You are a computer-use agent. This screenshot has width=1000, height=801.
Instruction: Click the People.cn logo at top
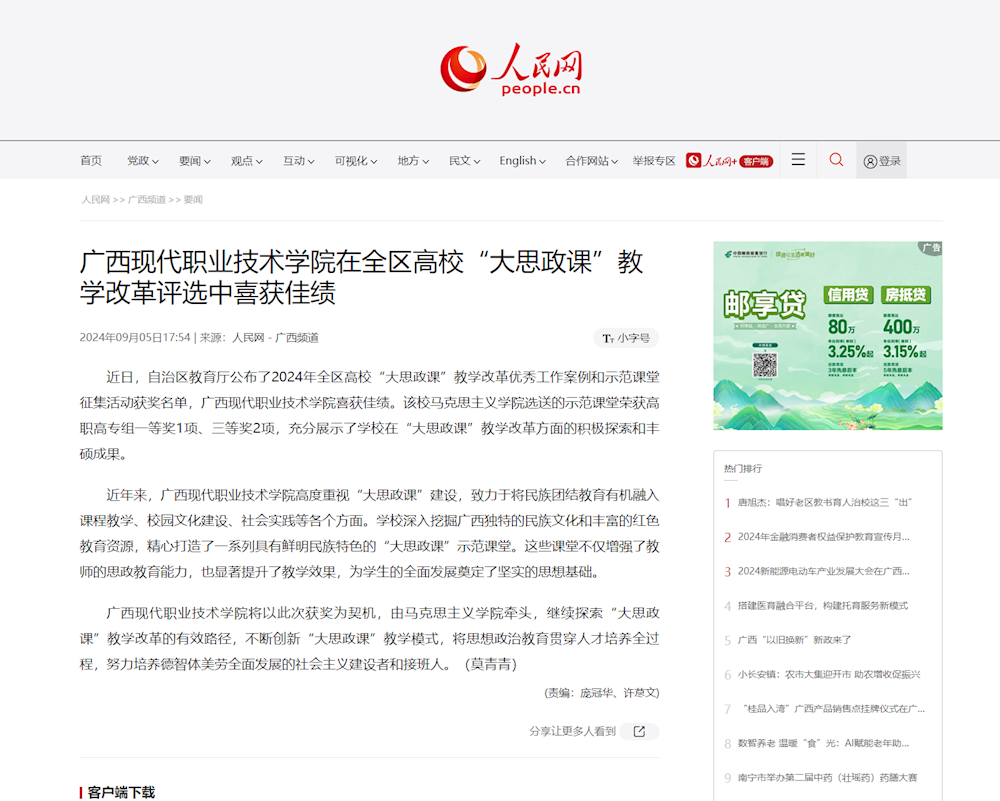pos(511,70)
